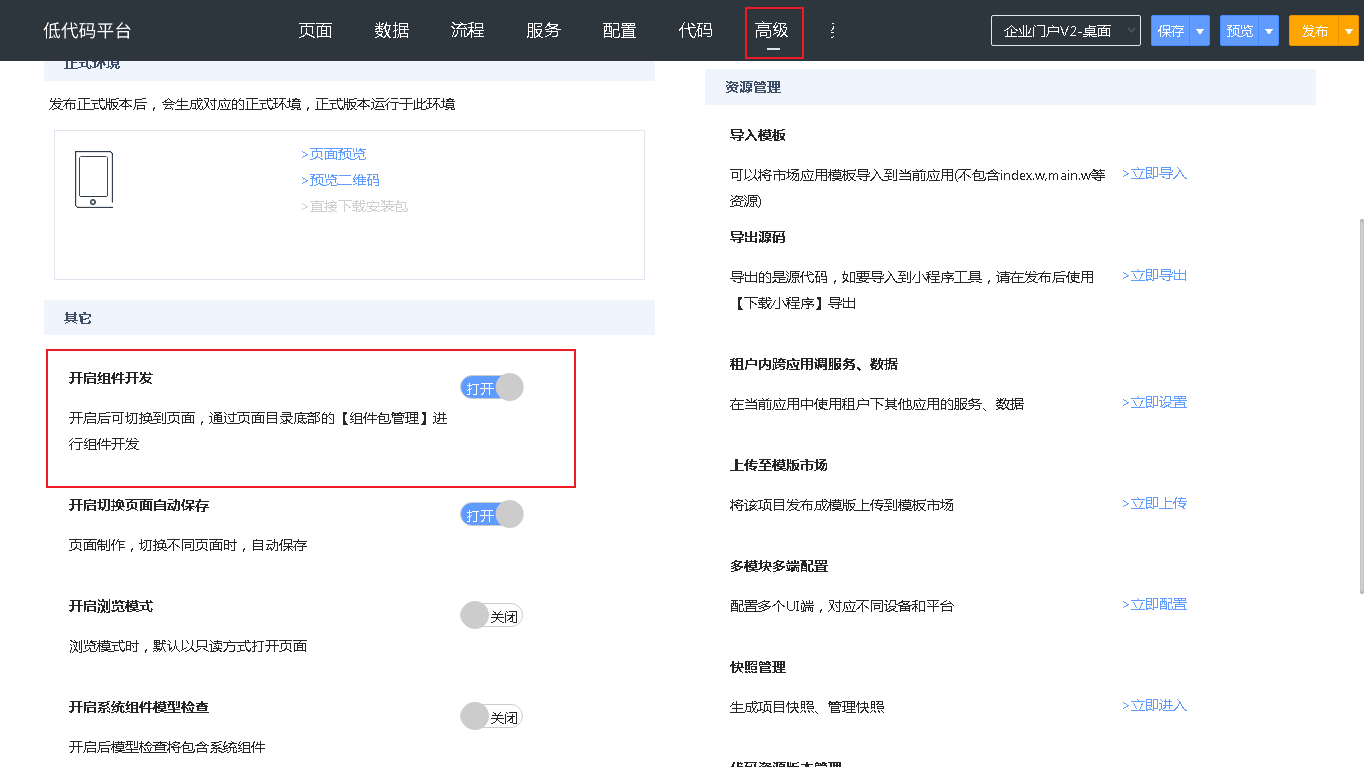Click the 资源管理 section header
Screen dimensions: 1364x767
tap(1010, 87)
